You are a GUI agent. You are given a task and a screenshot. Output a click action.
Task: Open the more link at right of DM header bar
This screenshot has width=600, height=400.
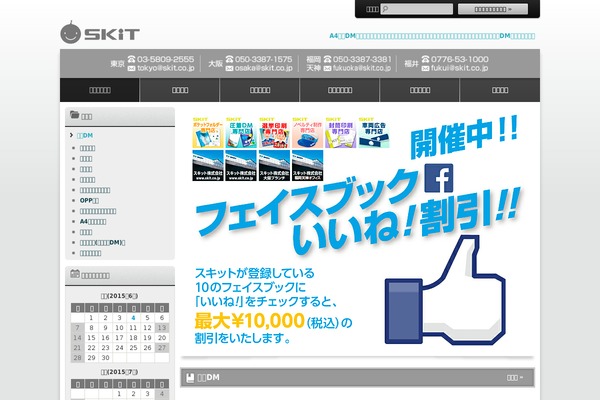(x=515, y=378)
